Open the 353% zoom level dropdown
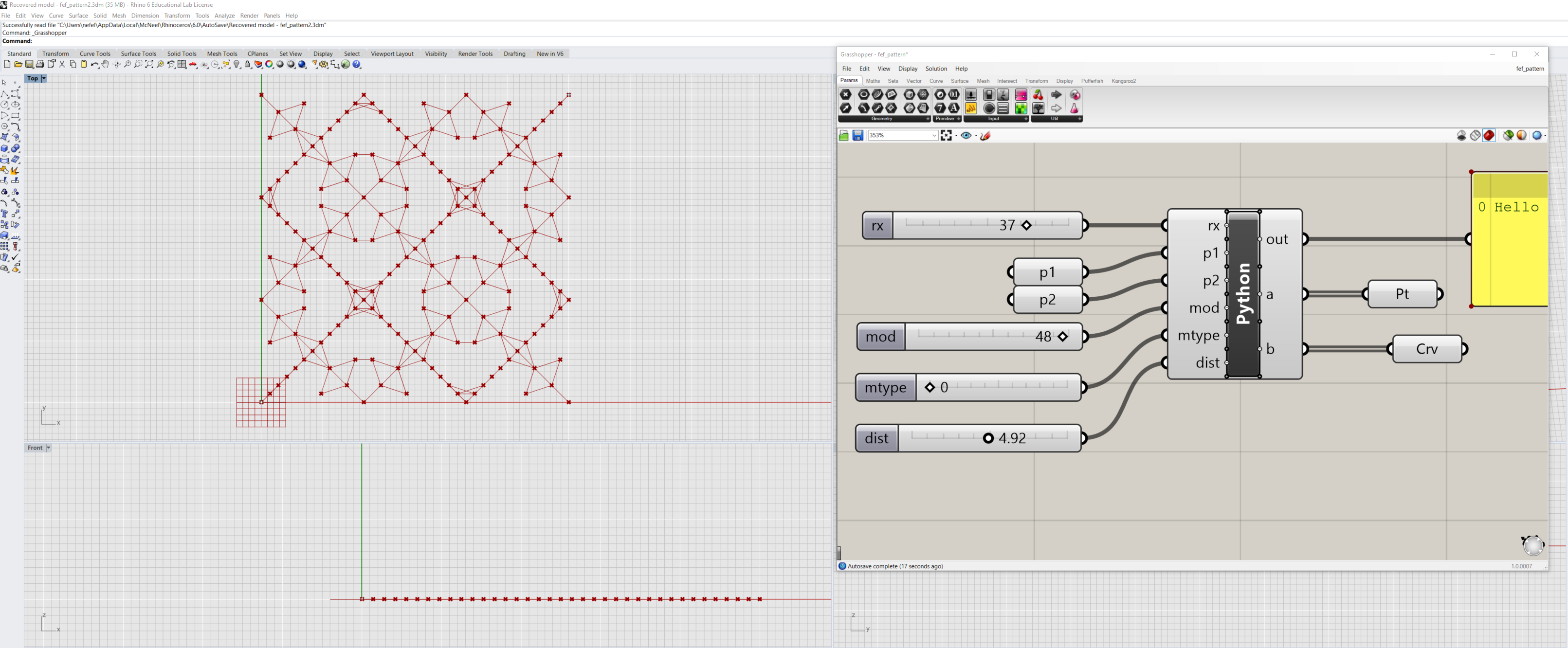Image resolution: width=1568 pixels, height=648 pixels. 934,136
